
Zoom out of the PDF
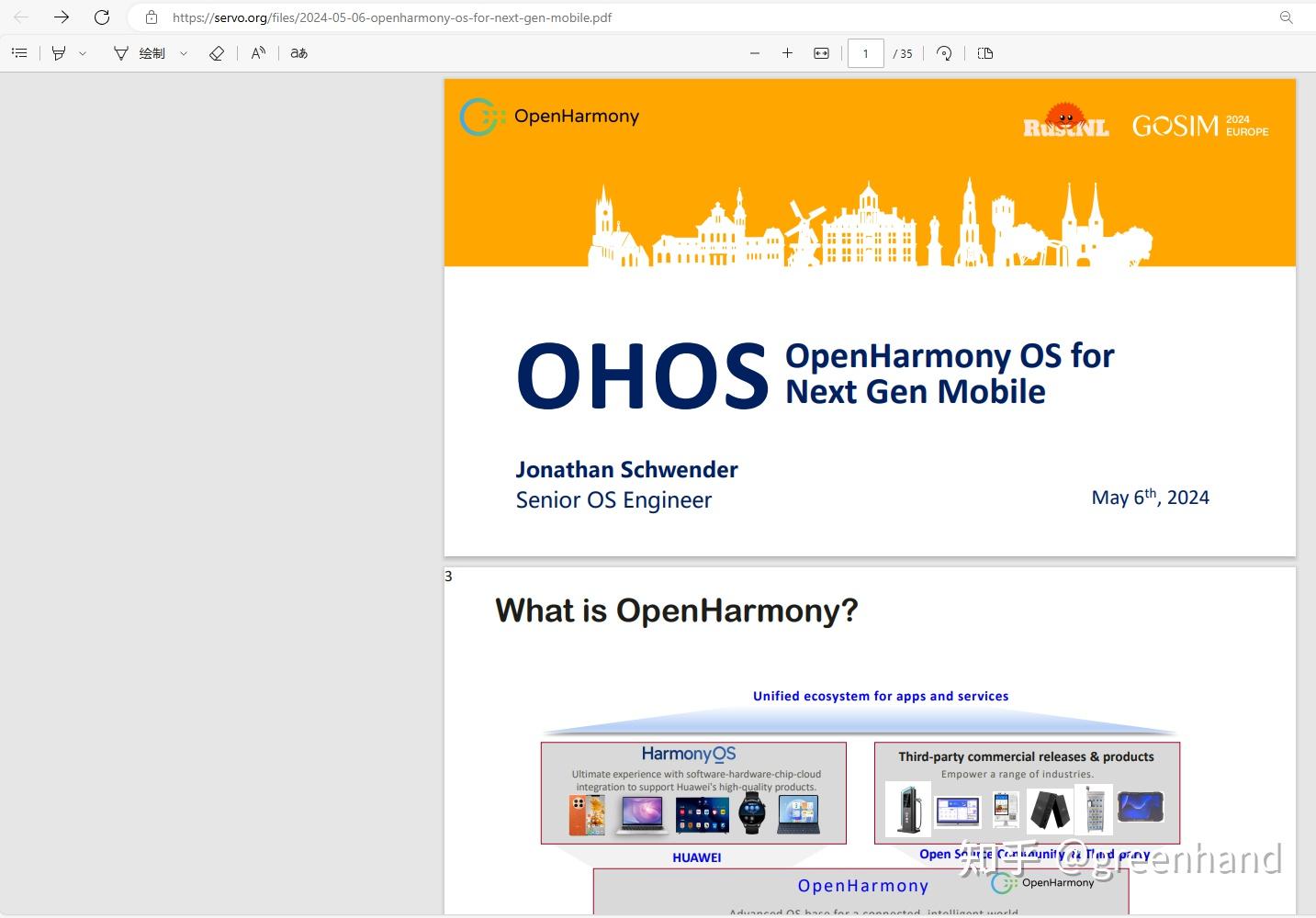(x=754, y=52)
